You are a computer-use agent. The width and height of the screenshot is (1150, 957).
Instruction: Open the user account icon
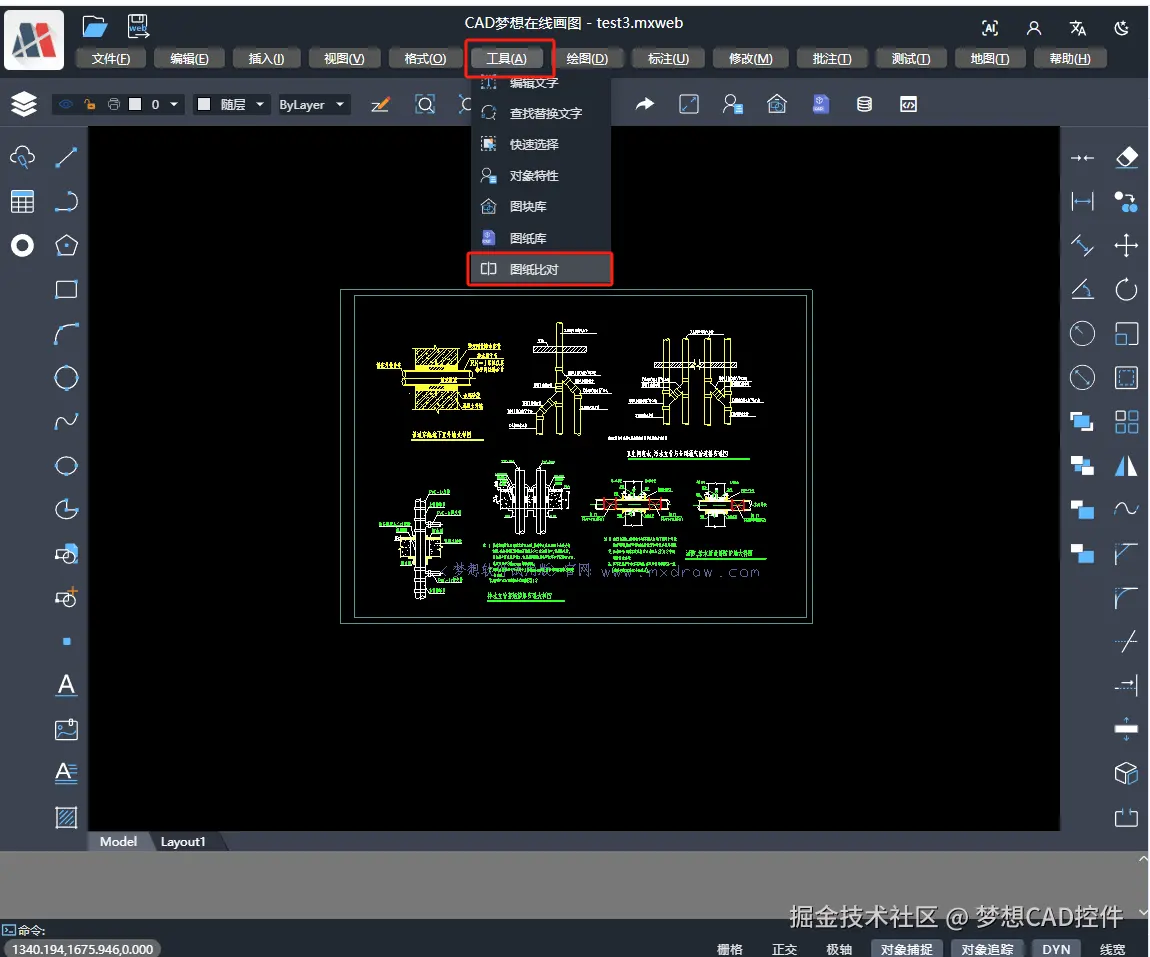pos(1034,28)
